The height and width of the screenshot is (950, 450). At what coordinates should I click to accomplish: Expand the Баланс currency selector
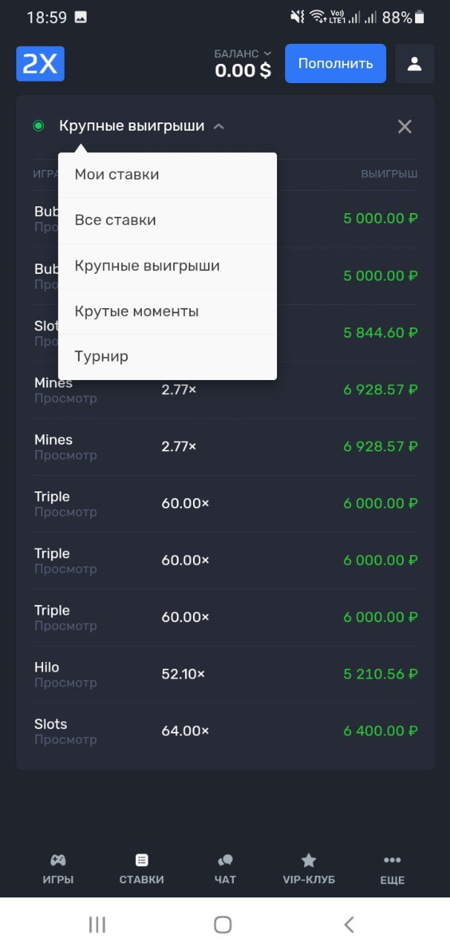243,64
